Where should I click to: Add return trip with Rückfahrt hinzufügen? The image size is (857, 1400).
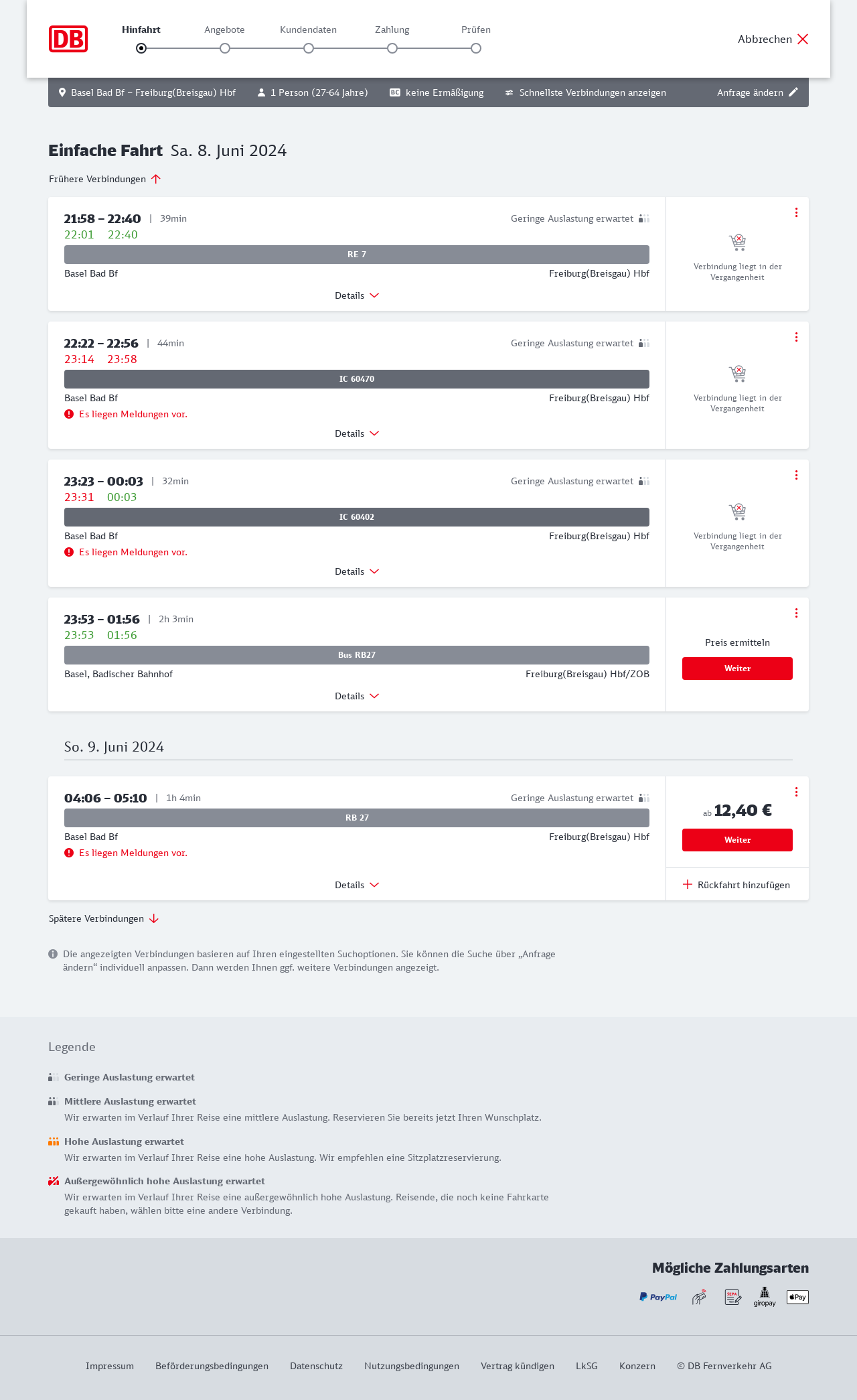(736, 885)
